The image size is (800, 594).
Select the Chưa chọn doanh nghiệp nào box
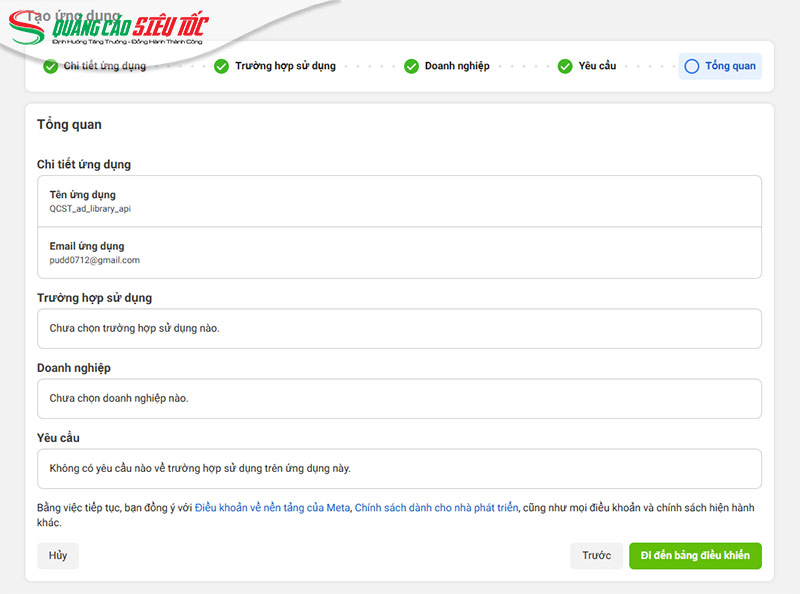click(399, 398)
